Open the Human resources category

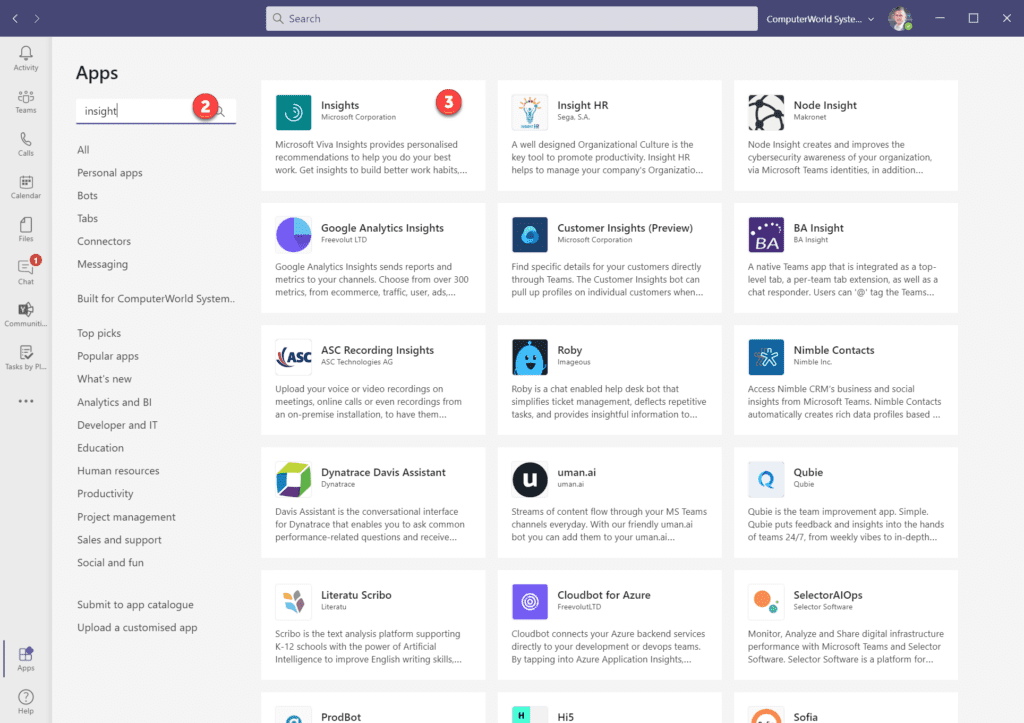click(x=118, y=470)
